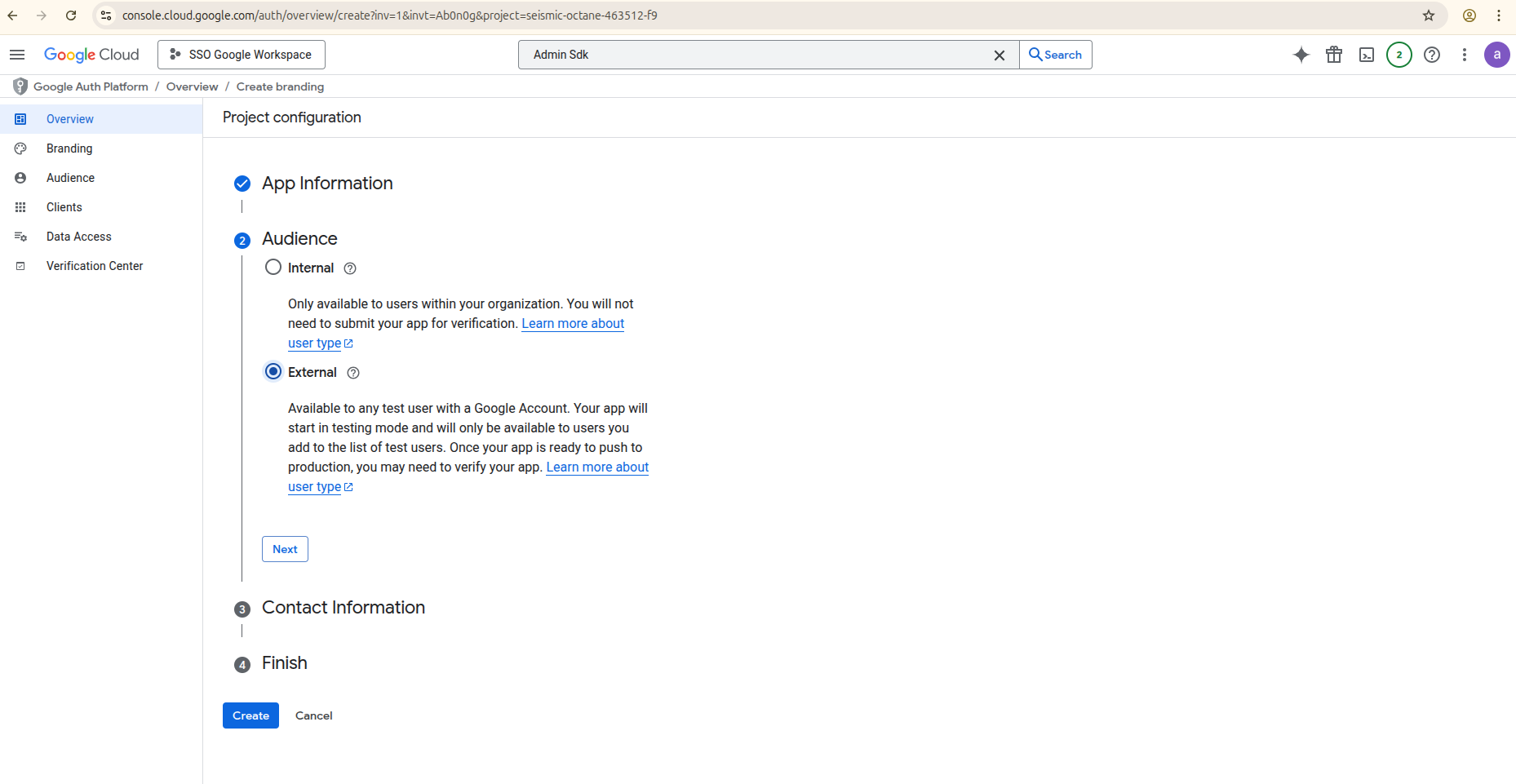Activate Cloud Shell terminal icon
Image resolution: width=1516 pixels, height=784 pixels.
1367,55
